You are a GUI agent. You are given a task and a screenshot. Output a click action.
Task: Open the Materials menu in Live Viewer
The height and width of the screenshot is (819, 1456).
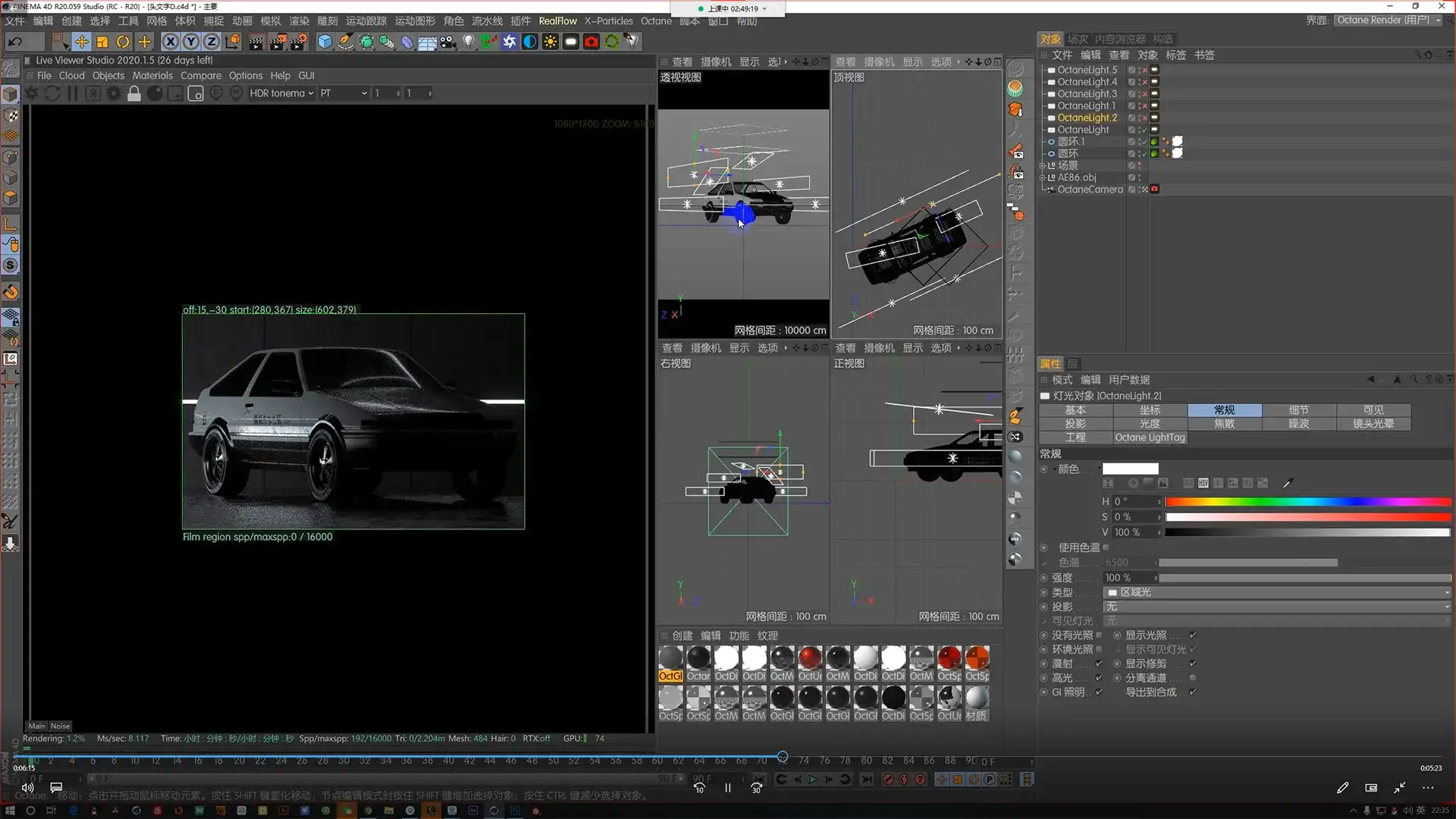(152, 76)
